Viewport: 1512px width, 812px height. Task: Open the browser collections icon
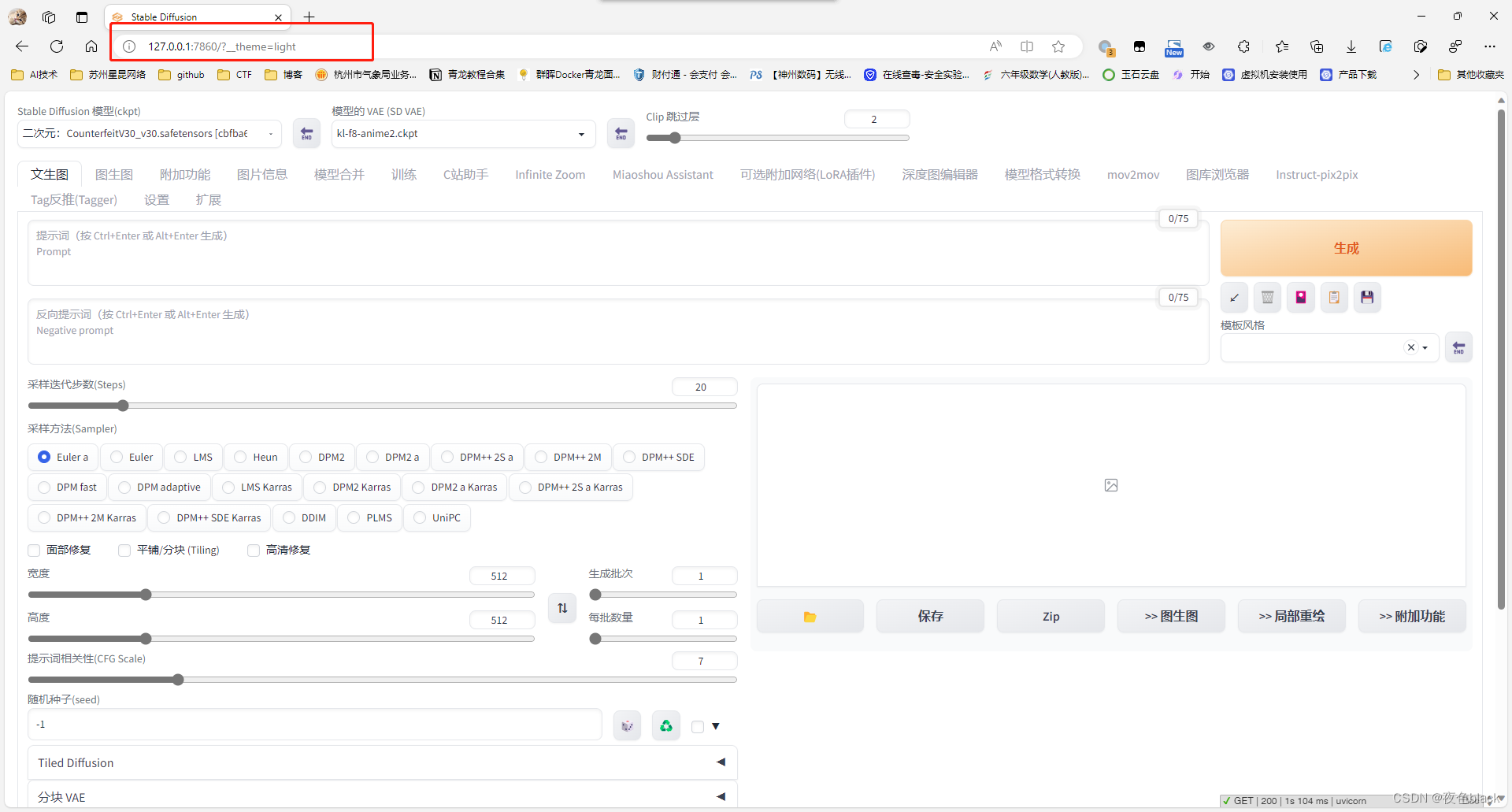[x=1317, y=46]
